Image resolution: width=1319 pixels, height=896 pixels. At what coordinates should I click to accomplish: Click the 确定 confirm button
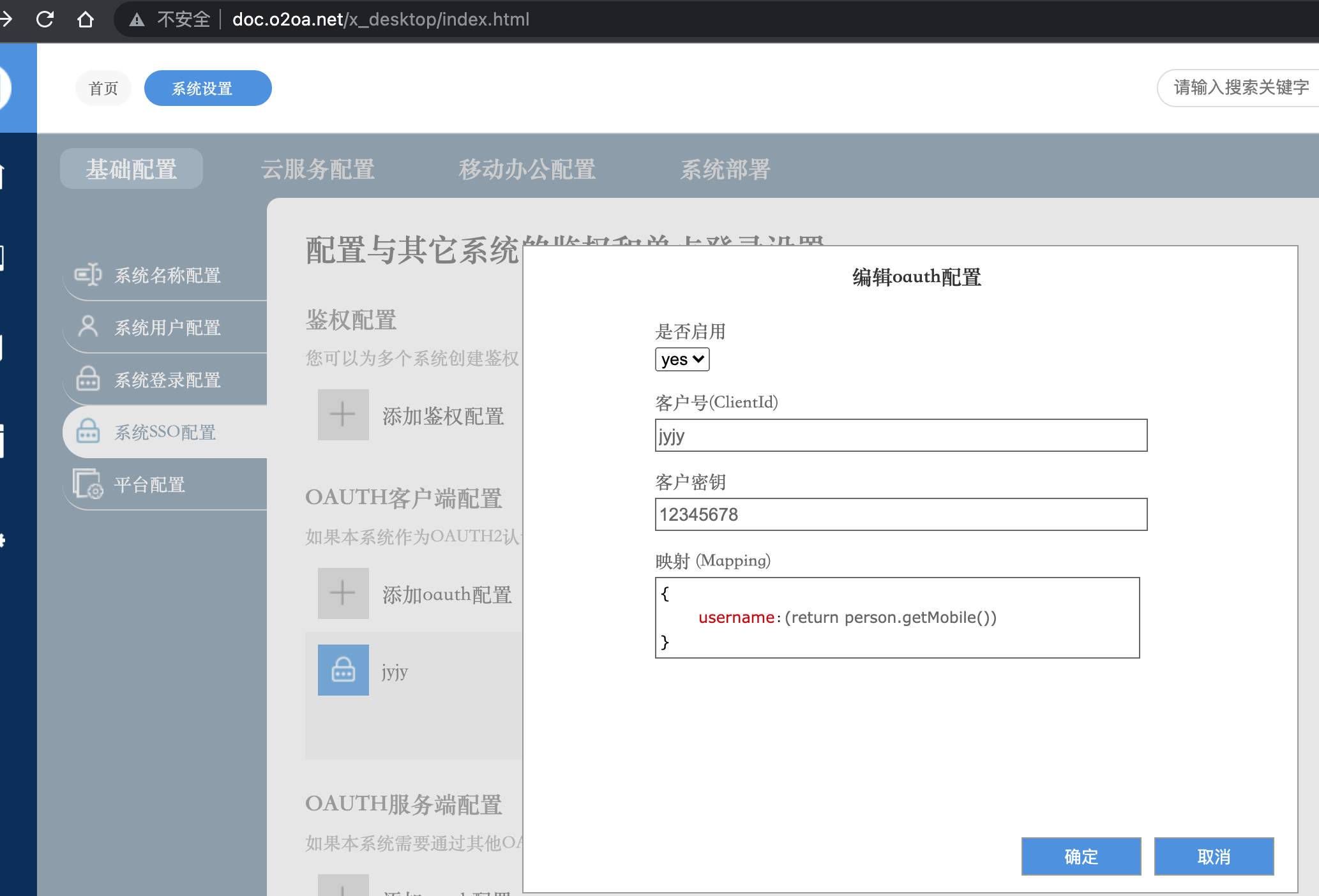[1081, 856]
